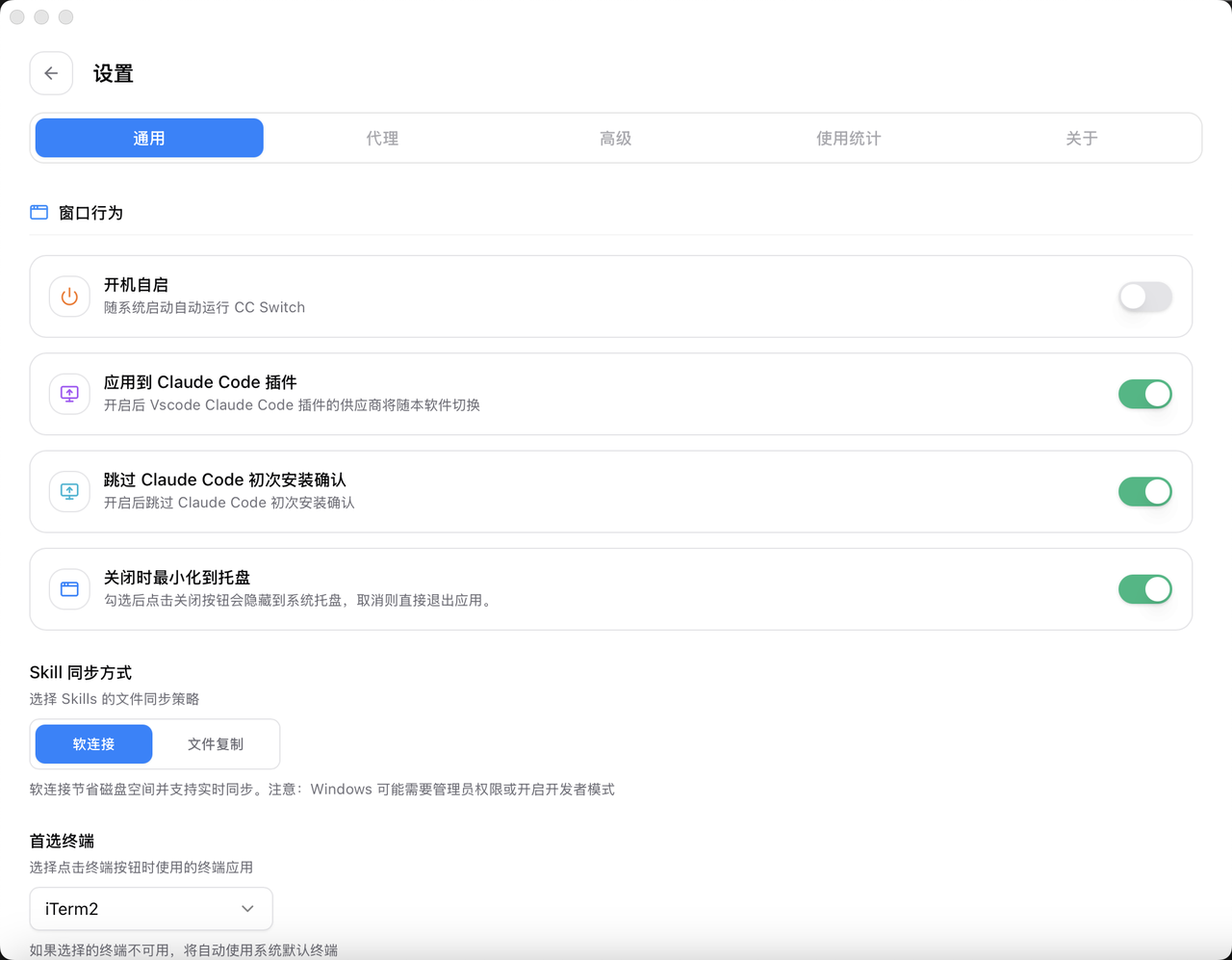Click the 开机自启 setting title text

coord(136,285)
